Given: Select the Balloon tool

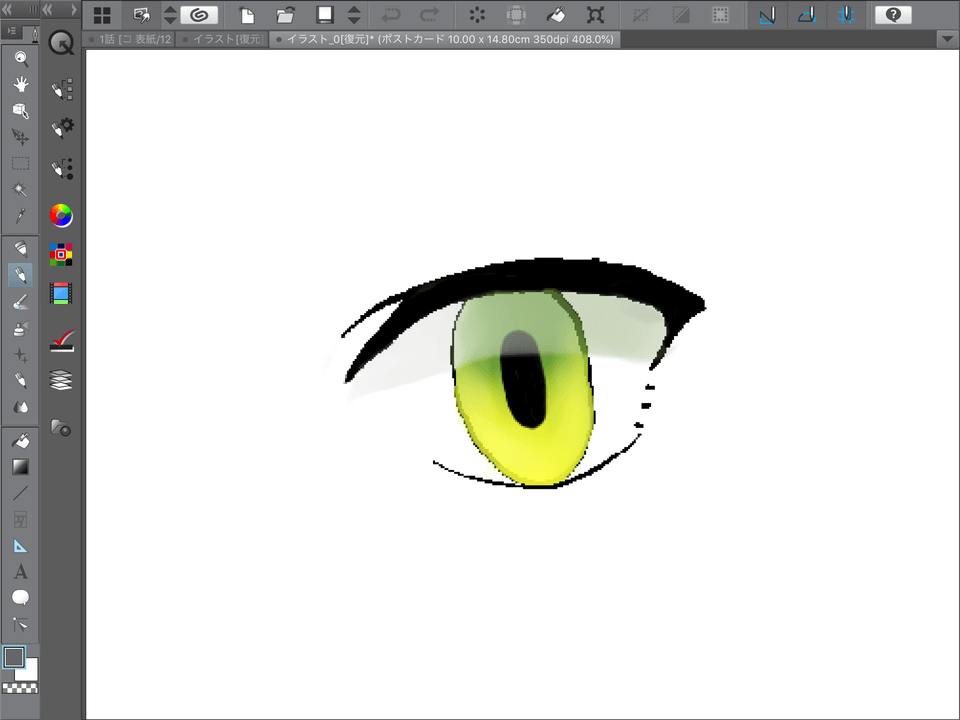Looking at the screenshot, I should 21,597.
